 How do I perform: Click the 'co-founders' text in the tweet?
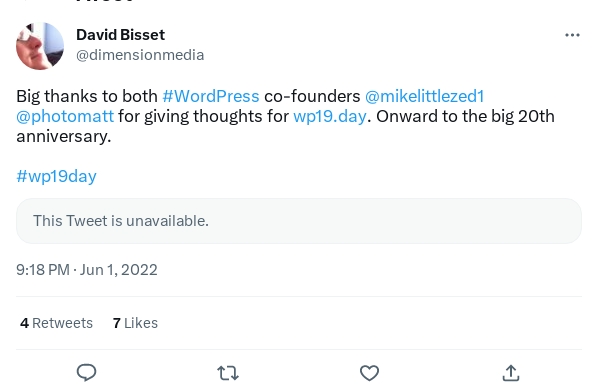tap(312, 96)
